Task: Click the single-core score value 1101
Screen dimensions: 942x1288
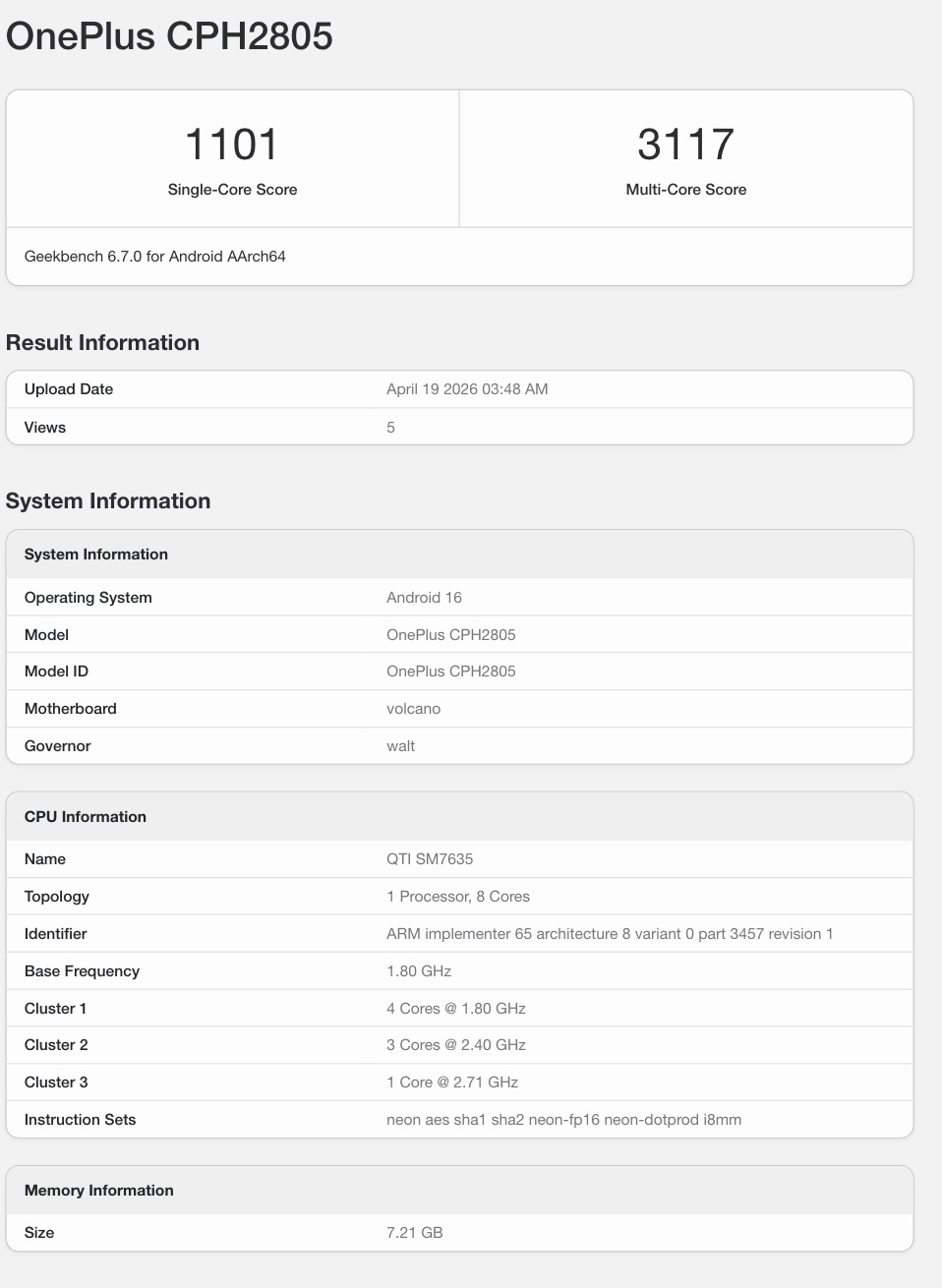Action: coord(232,145)
